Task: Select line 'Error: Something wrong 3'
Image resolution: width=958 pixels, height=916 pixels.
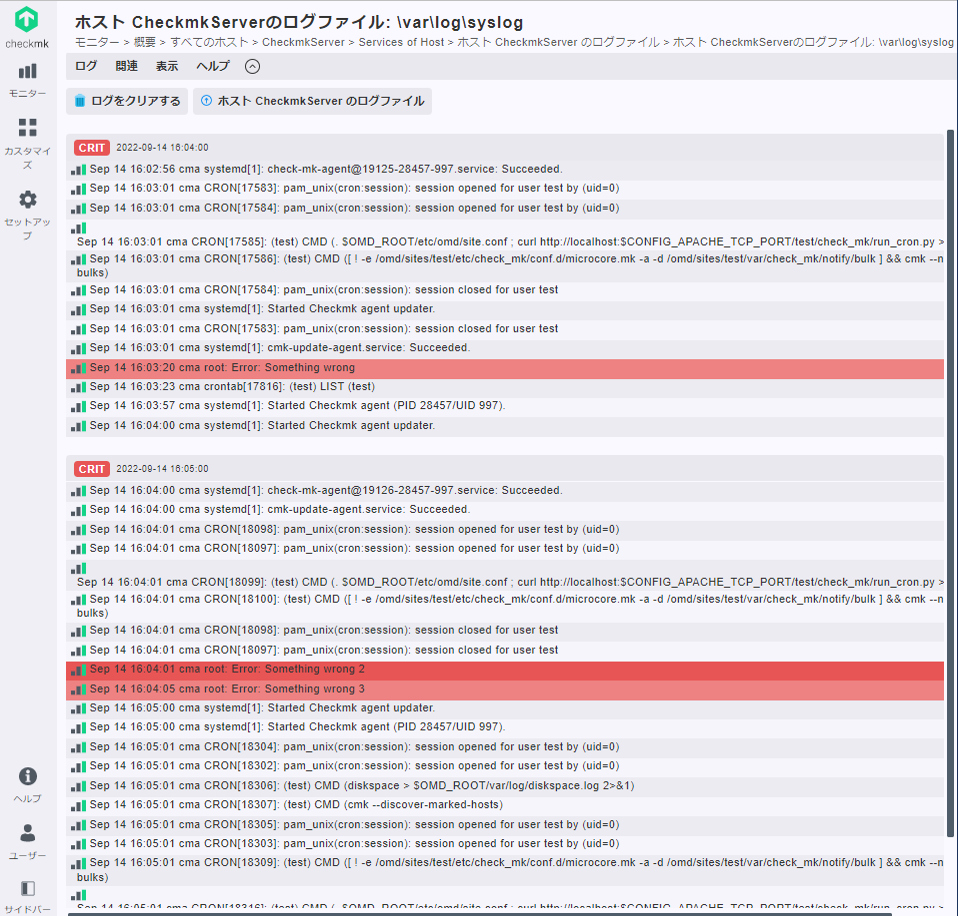Action: 505,689
